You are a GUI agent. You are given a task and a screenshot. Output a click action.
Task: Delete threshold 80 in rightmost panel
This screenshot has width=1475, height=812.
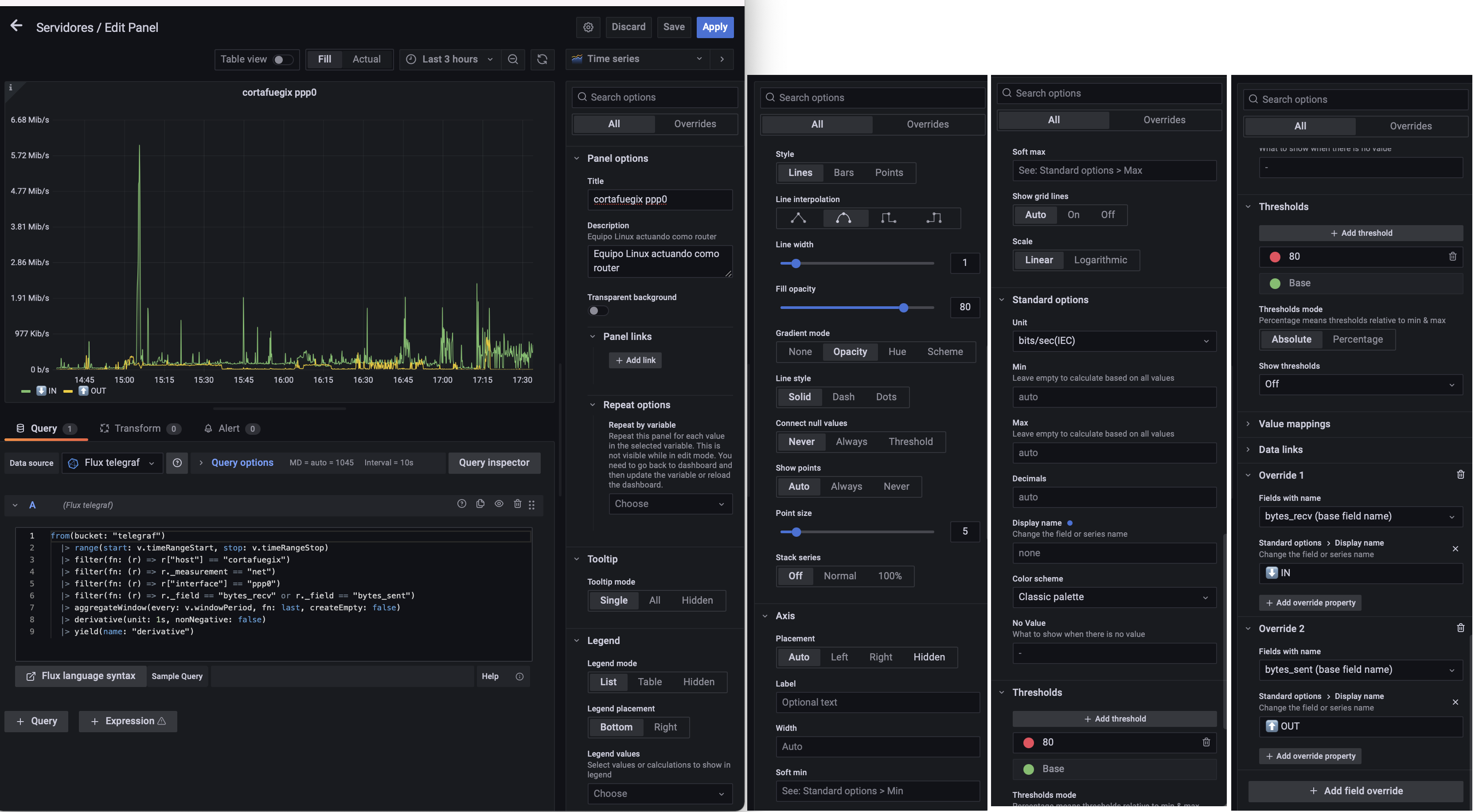[x=1453, y=257]
